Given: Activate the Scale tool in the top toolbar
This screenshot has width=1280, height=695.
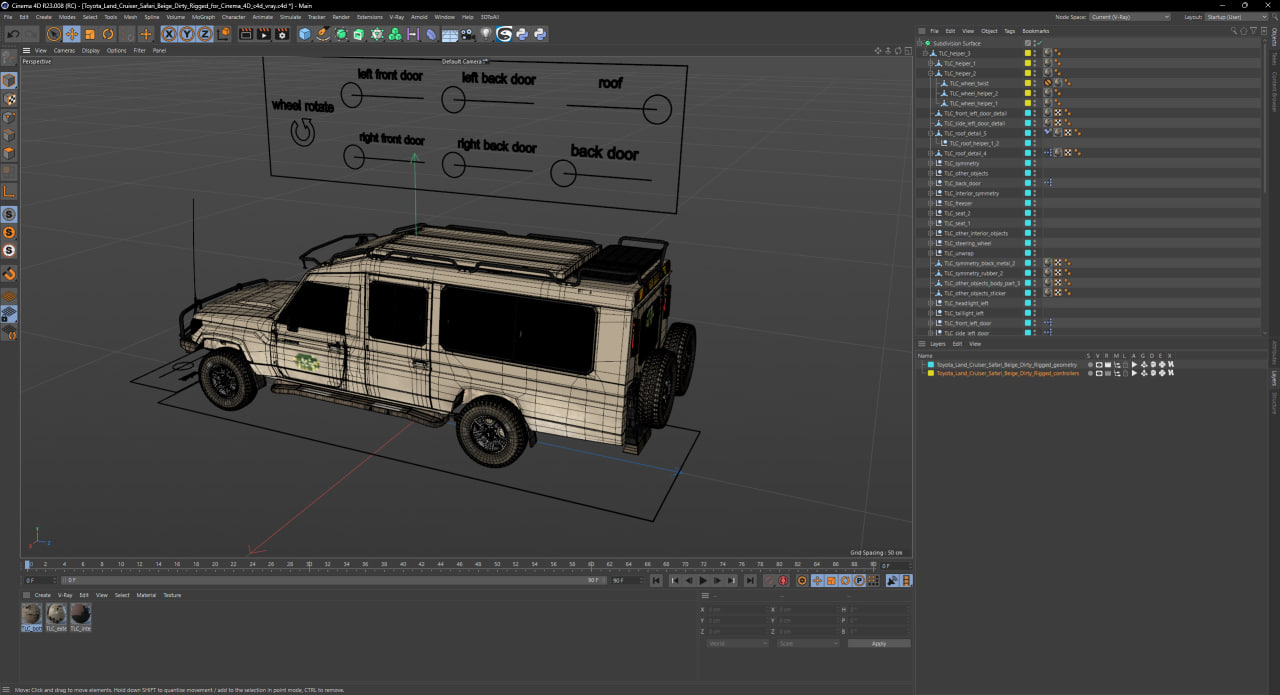Looking at the screenshot, I should 90,34.
